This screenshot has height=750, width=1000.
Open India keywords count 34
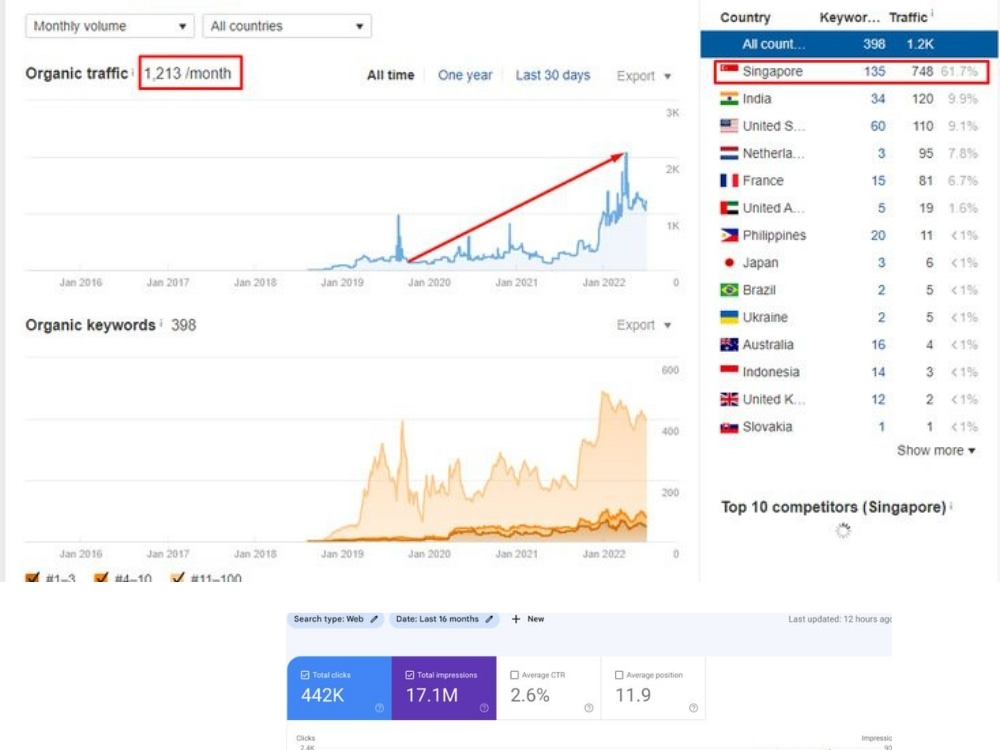coord(878,99)
